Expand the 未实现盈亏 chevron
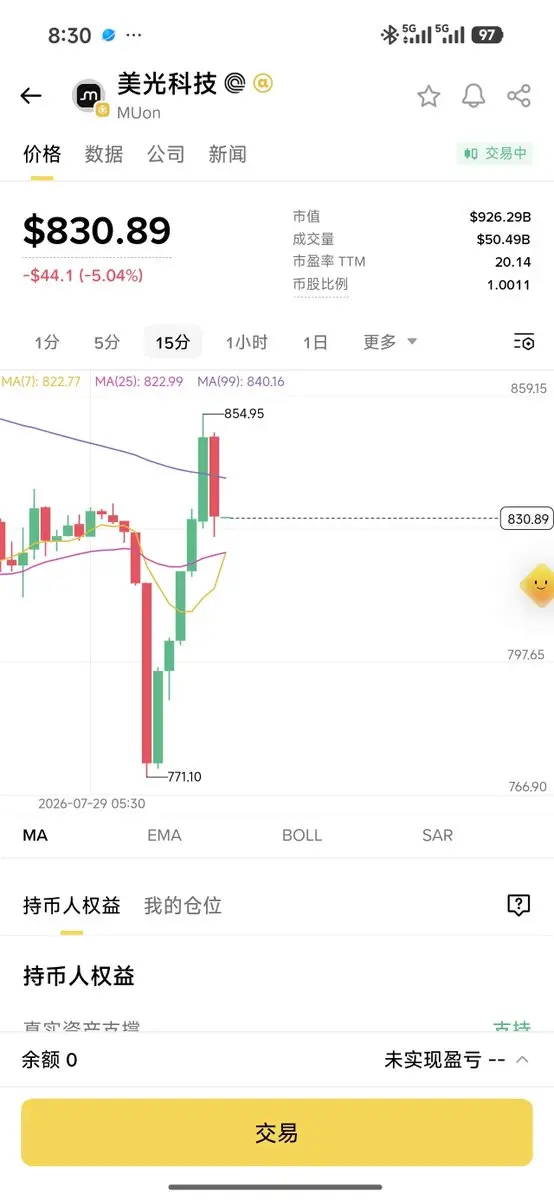The height and width of the screenshot is (1200, 554). tap(522, 1060)
